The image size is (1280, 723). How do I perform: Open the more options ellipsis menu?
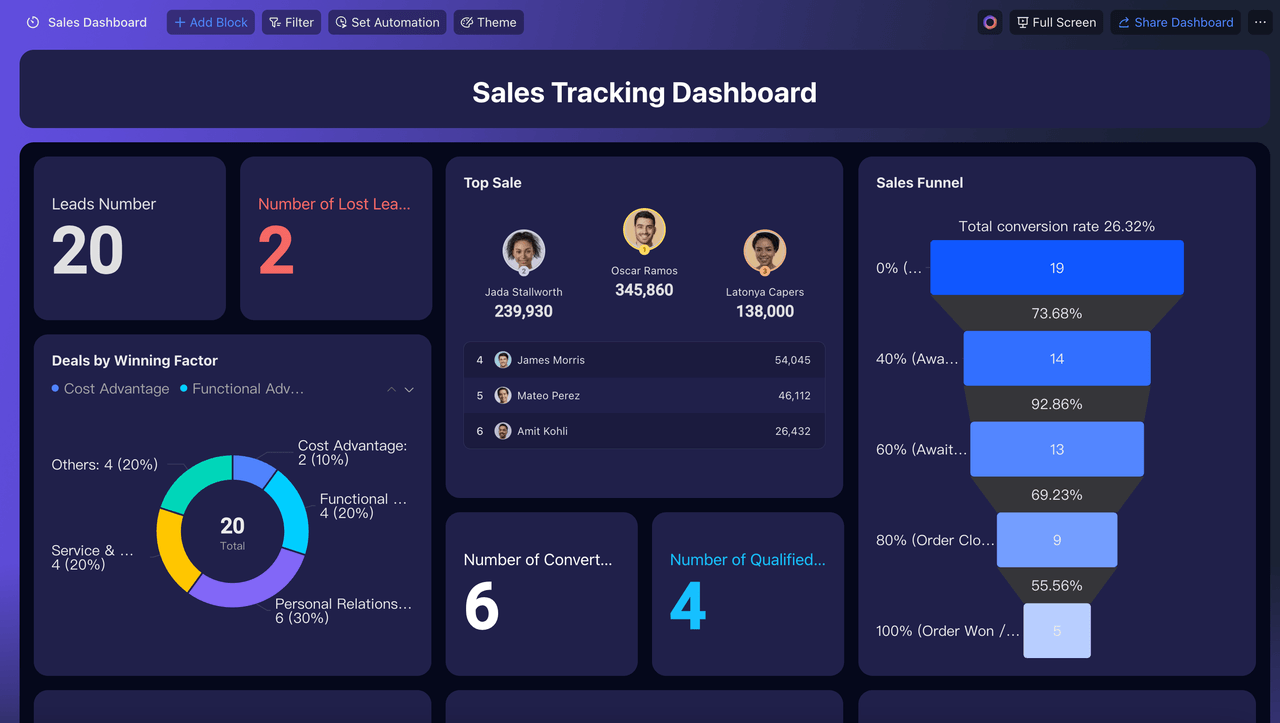coord(1260,22)
